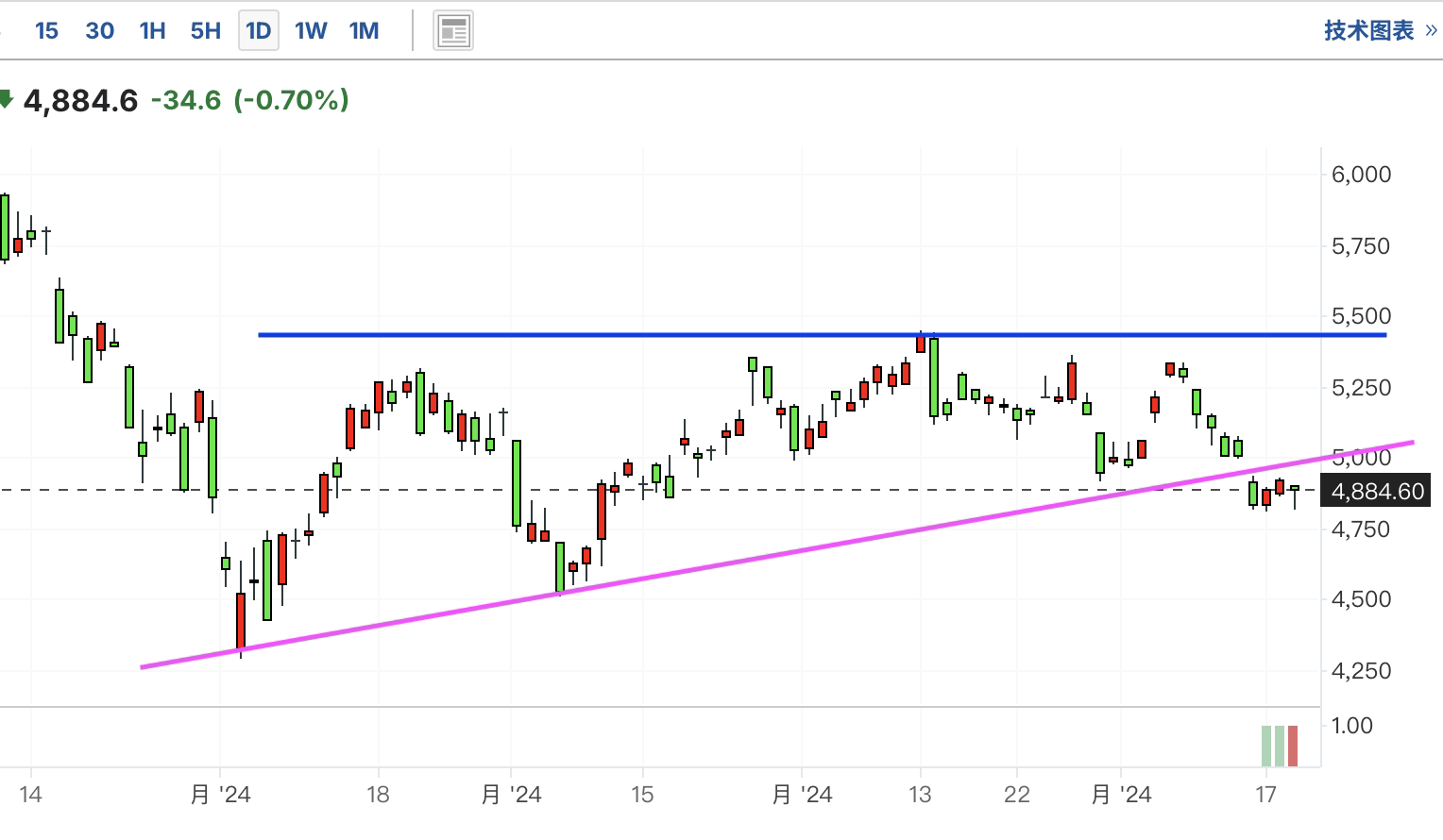Screen dimensions: 1443x840
Task: Click the 18 date axis label
Action: tap(378, 795)
